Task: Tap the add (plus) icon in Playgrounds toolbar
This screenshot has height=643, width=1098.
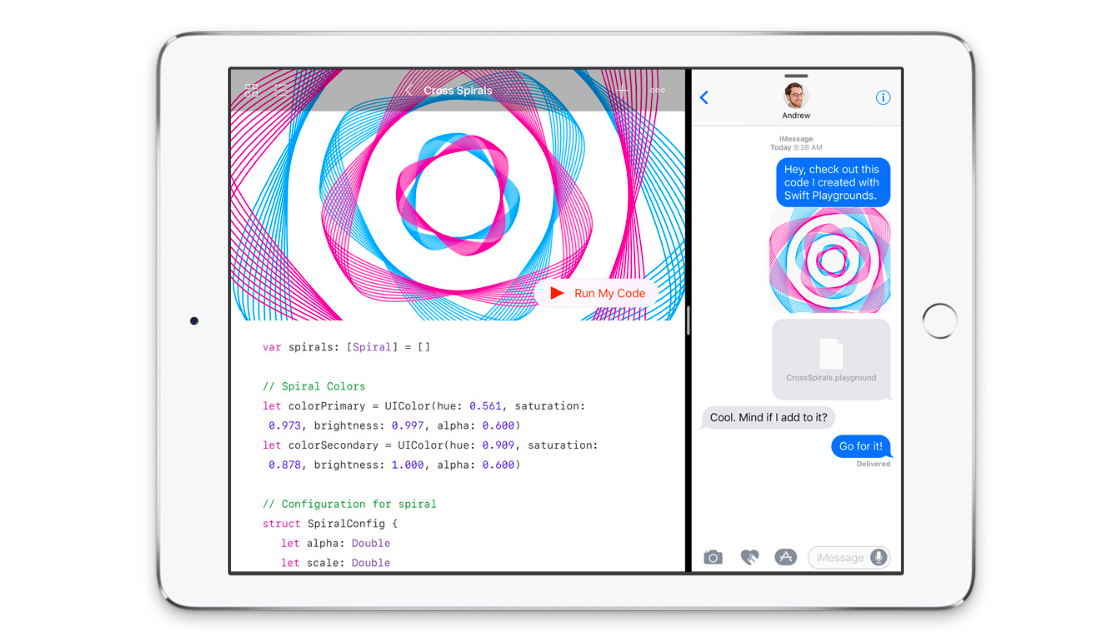Action: [x=622, y=90]
